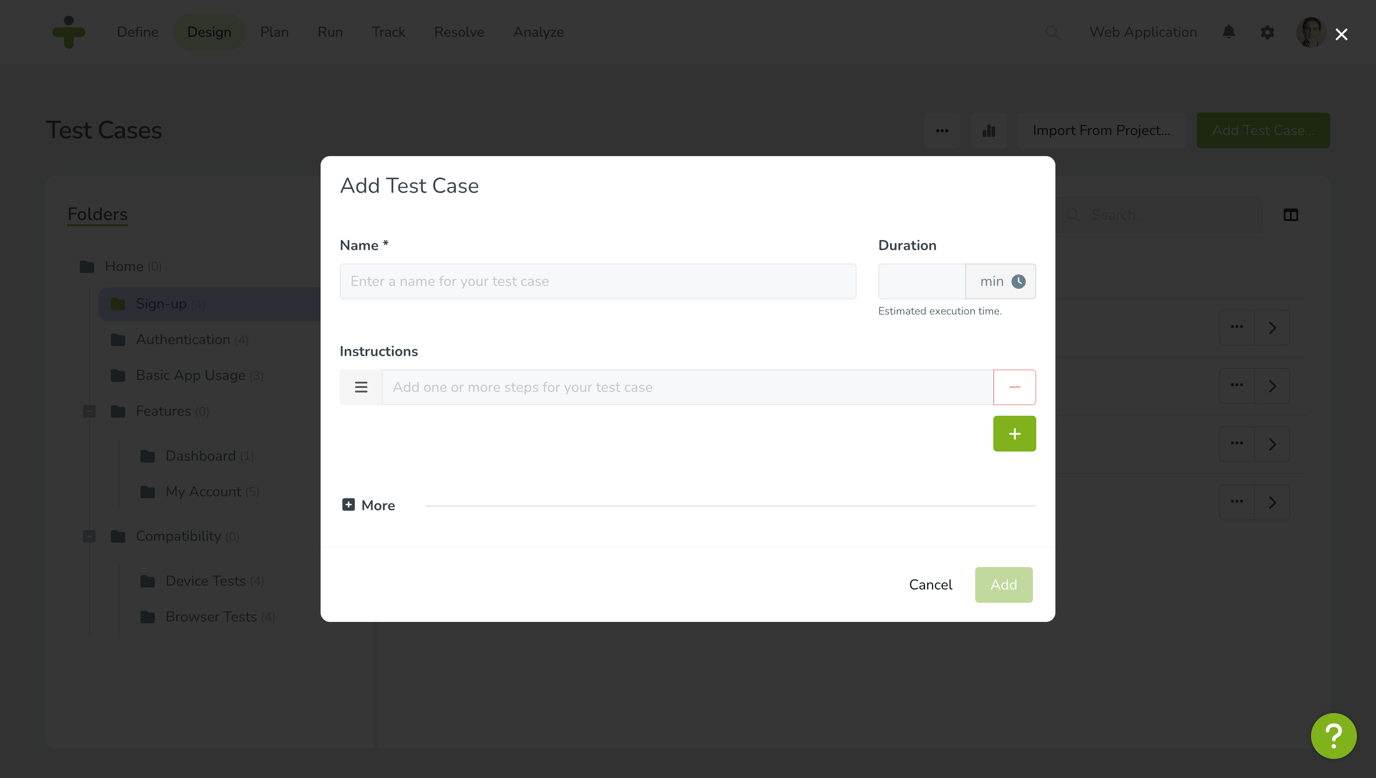Click the clock icon beside the min field
This screenshot has width=1376, height=778.
(1019, 281)
